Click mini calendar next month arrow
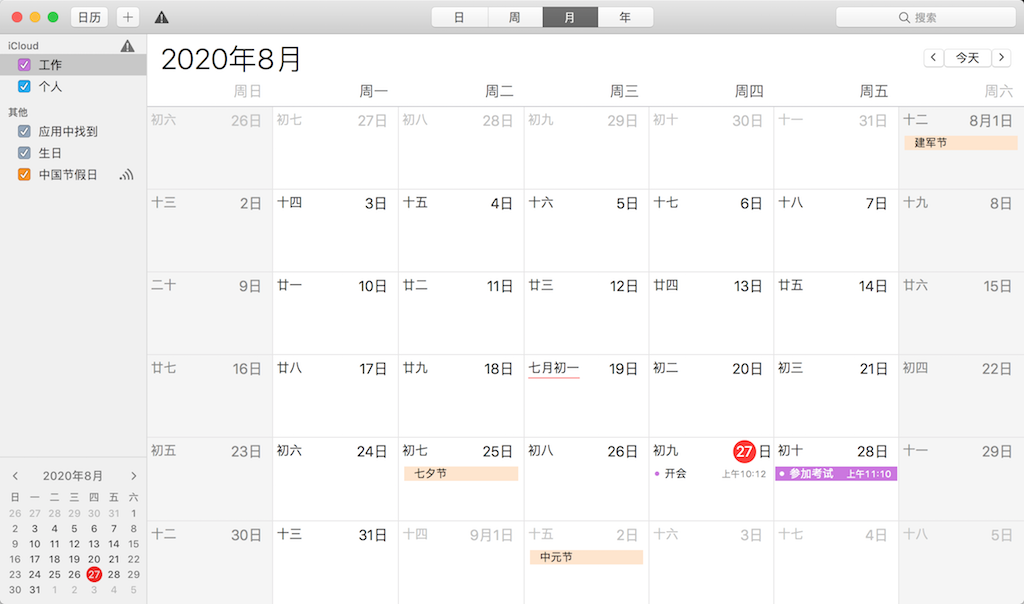Screen dimensions: 1024x604 pyautogui.click(x=133, y=476)
